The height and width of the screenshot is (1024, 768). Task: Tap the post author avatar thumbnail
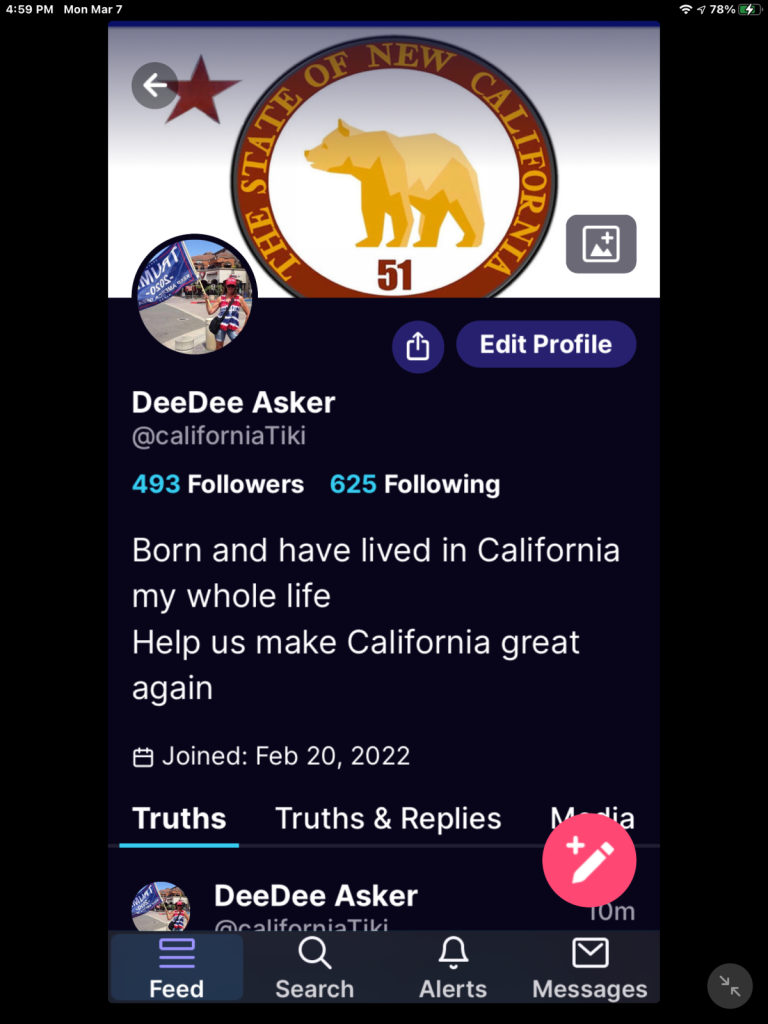click(x=161, y=907)
